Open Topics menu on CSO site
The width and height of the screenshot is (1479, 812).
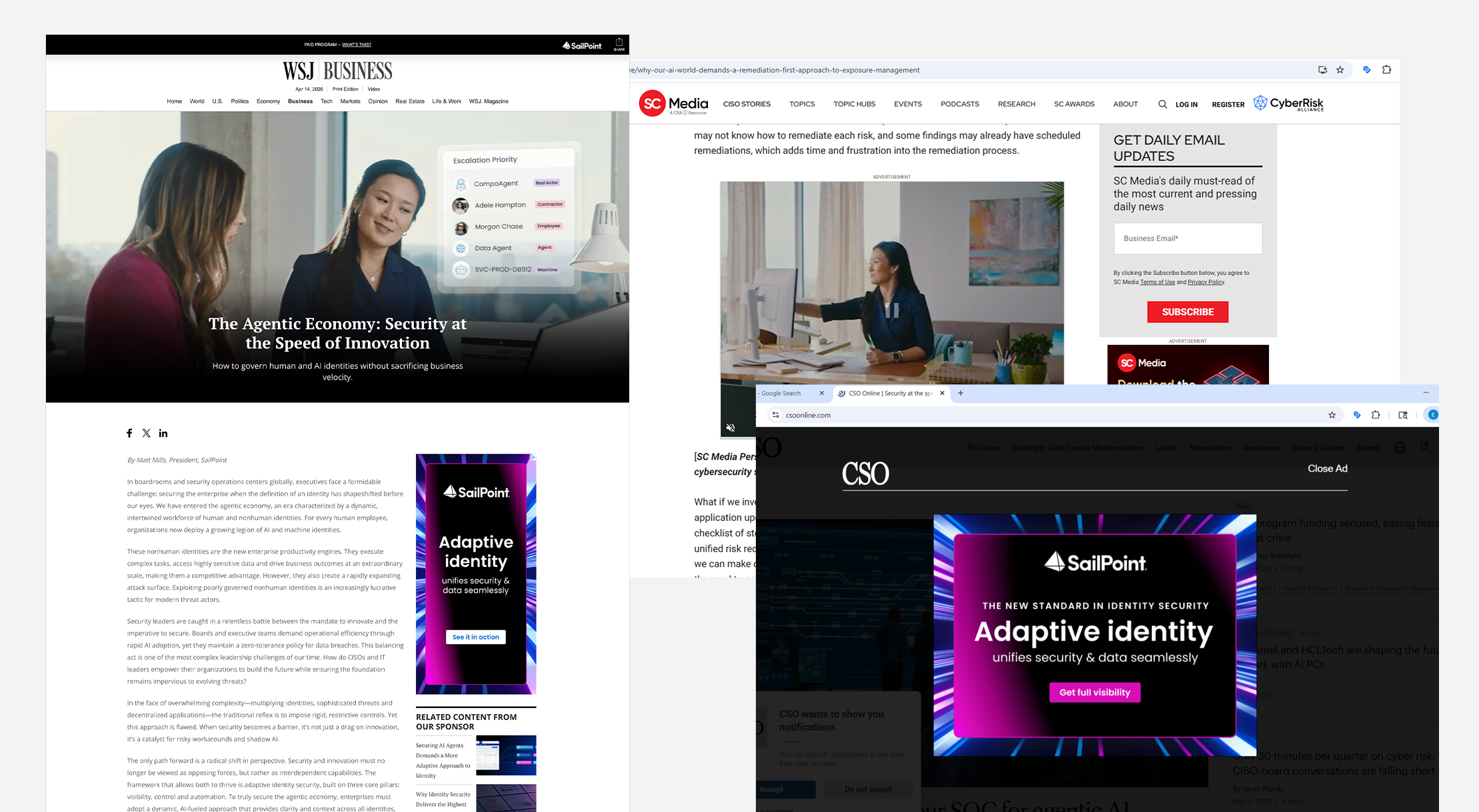point(983,448)
